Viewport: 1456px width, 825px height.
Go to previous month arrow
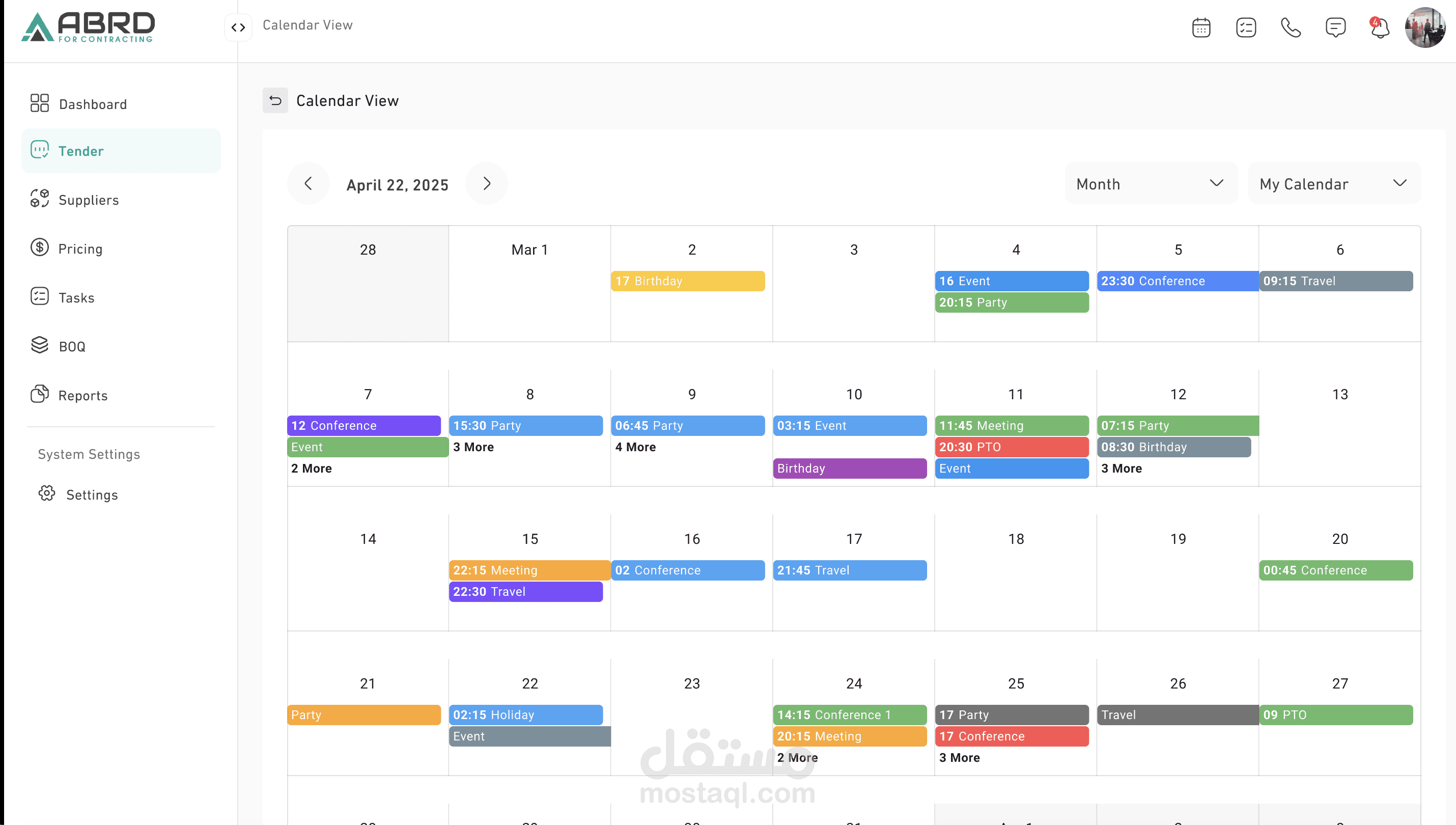pos(308,183)
